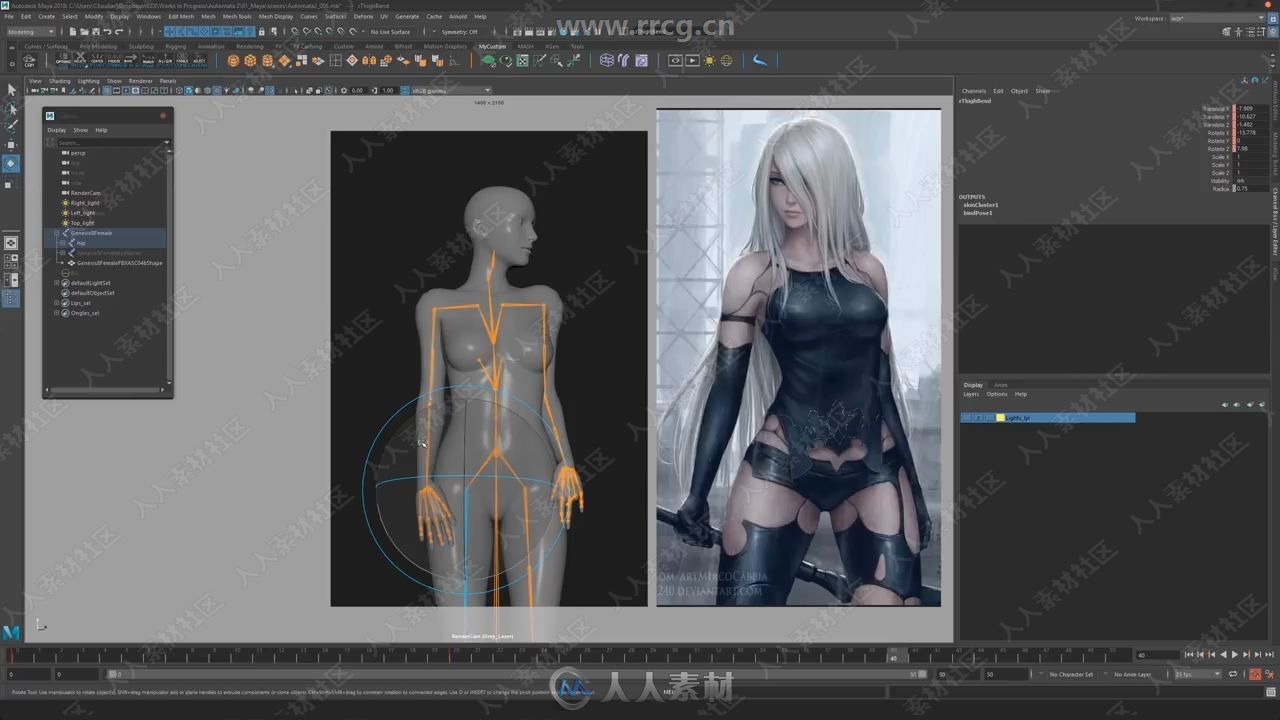
Task: Click the polygon cube shelf icon
Action: 250,60
